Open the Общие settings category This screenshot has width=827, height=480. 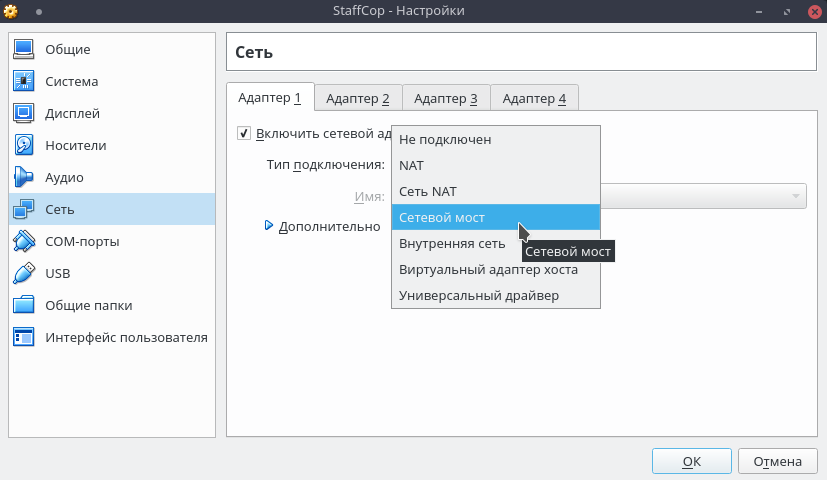click(x=112, y=49)
